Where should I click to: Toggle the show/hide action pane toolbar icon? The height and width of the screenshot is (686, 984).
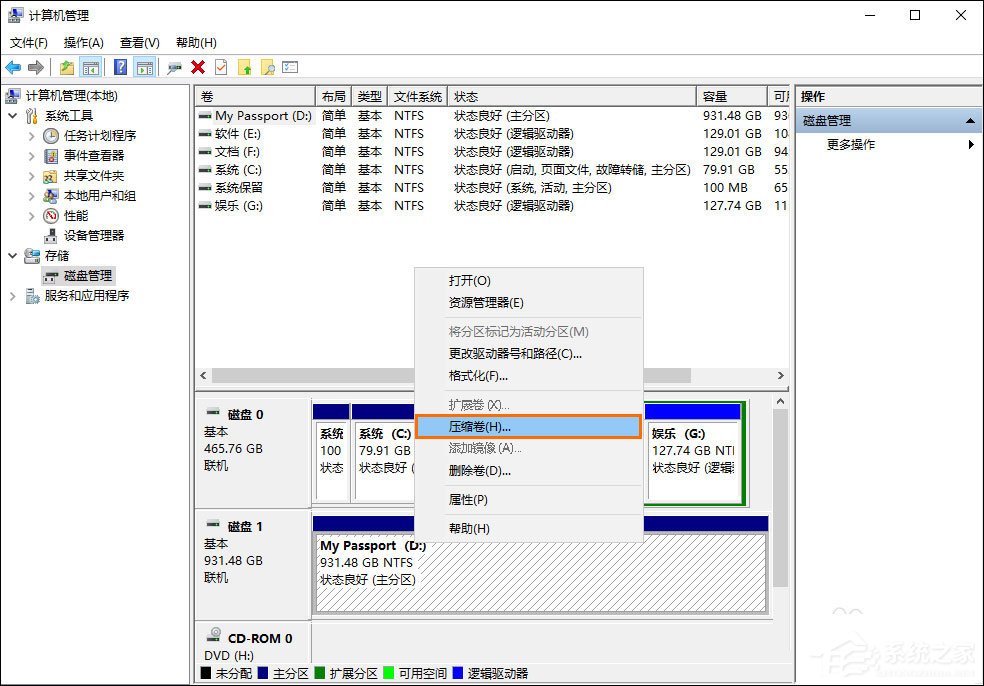pos(146,67)
